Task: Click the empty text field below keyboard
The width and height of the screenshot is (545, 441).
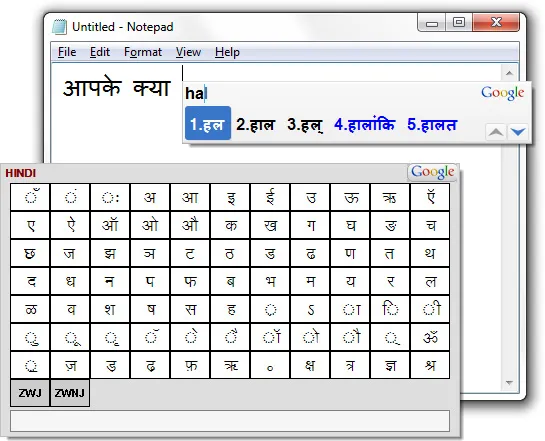Action: click(230, 421)
